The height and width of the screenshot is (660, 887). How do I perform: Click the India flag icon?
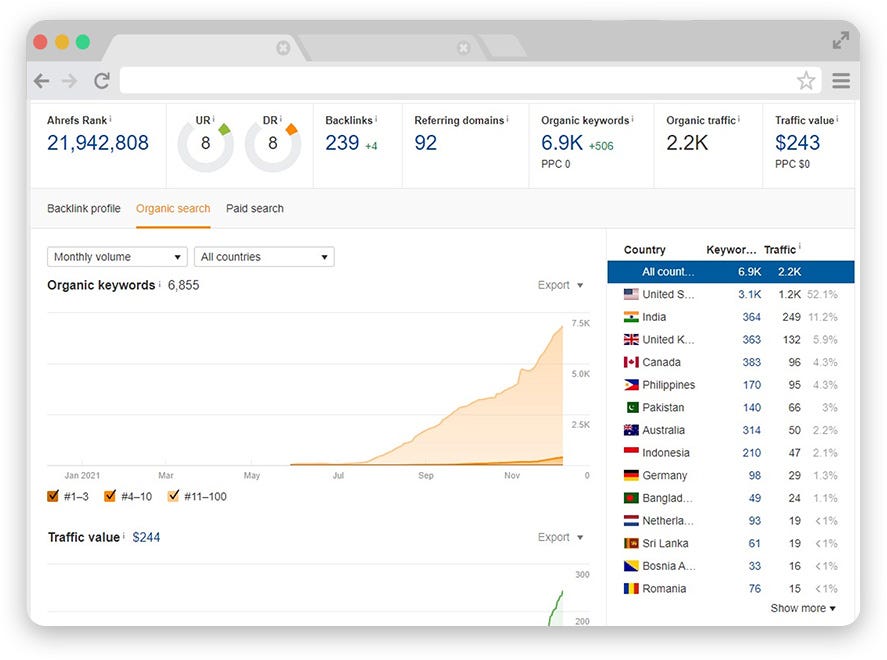click(x=631, y=317)
